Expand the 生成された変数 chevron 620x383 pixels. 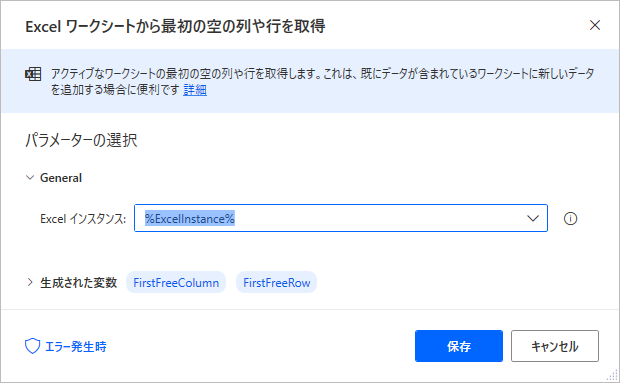[30, 282]
